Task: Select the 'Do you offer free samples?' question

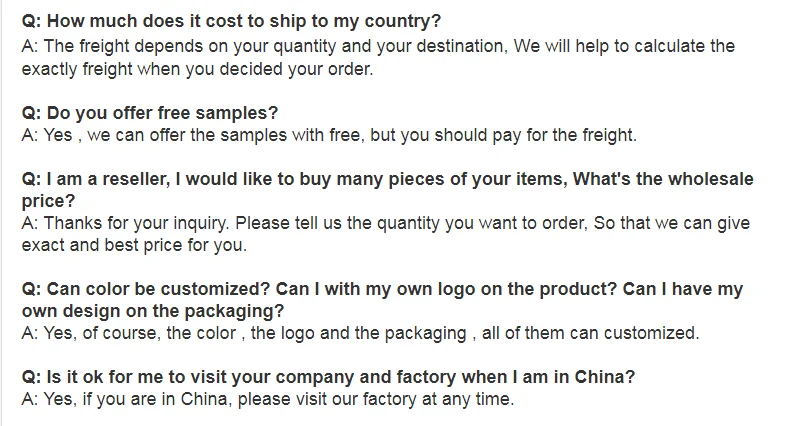Action: 150,113
